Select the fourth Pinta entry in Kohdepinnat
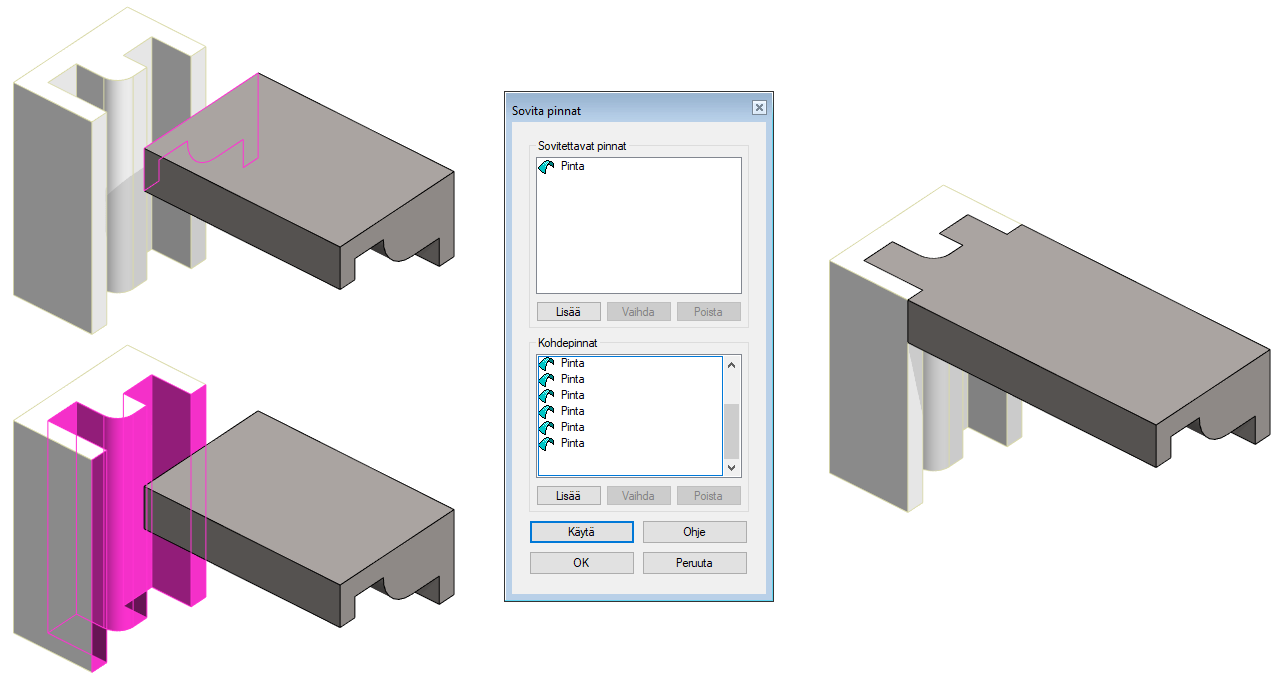 click(x=573, y=411)
